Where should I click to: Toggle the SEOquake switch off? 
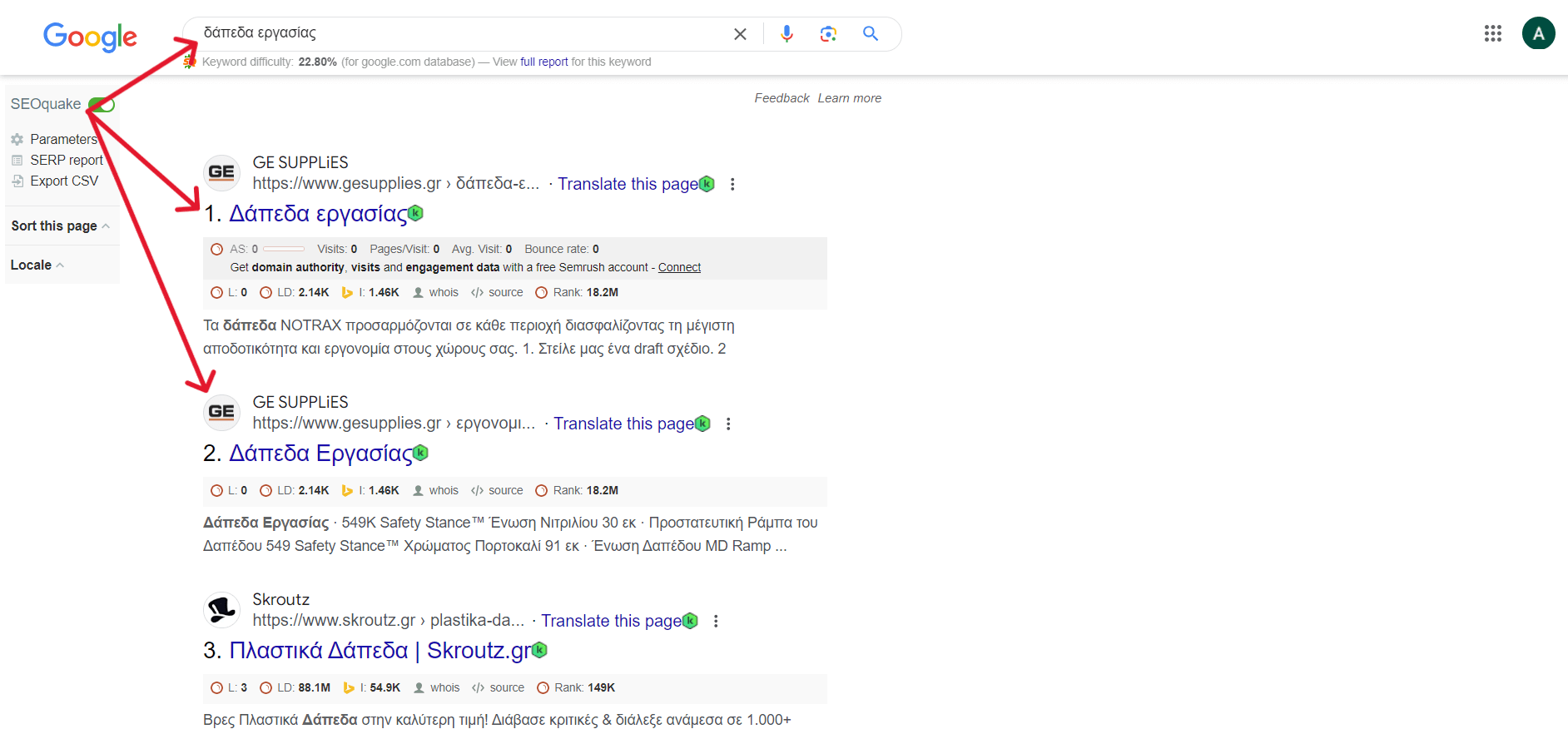(102, 104)
